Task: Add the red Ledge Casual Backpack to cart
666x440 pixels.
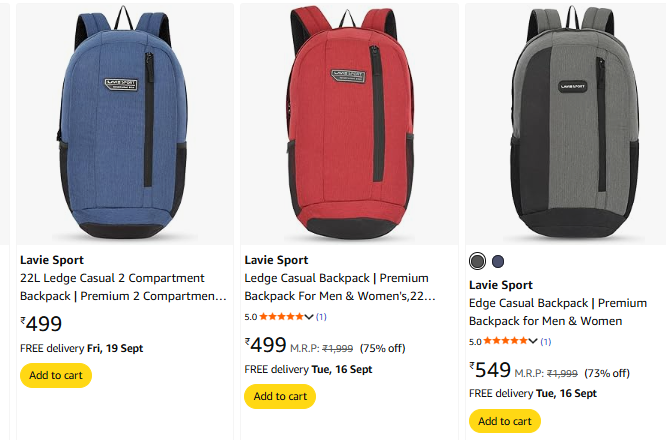Action: tap(280, 396)
